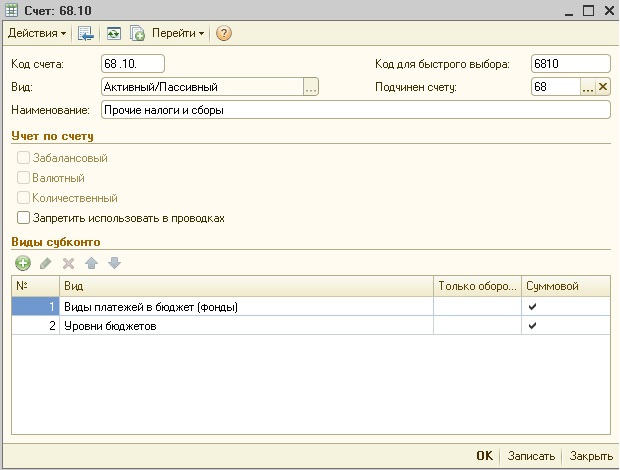Click the reread/refresh toolbar icon
Image resolution: width=620 pixels, height=470 pixels.
click(114, 34)
